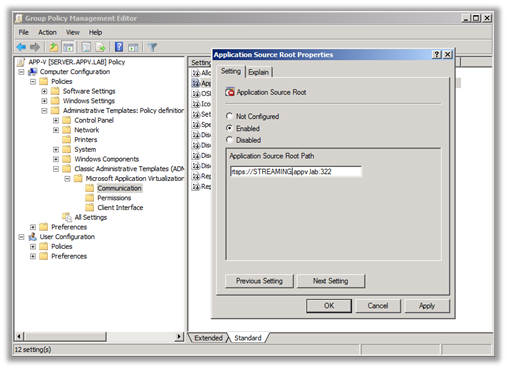Confirm with the OK button

coord(329,306)
